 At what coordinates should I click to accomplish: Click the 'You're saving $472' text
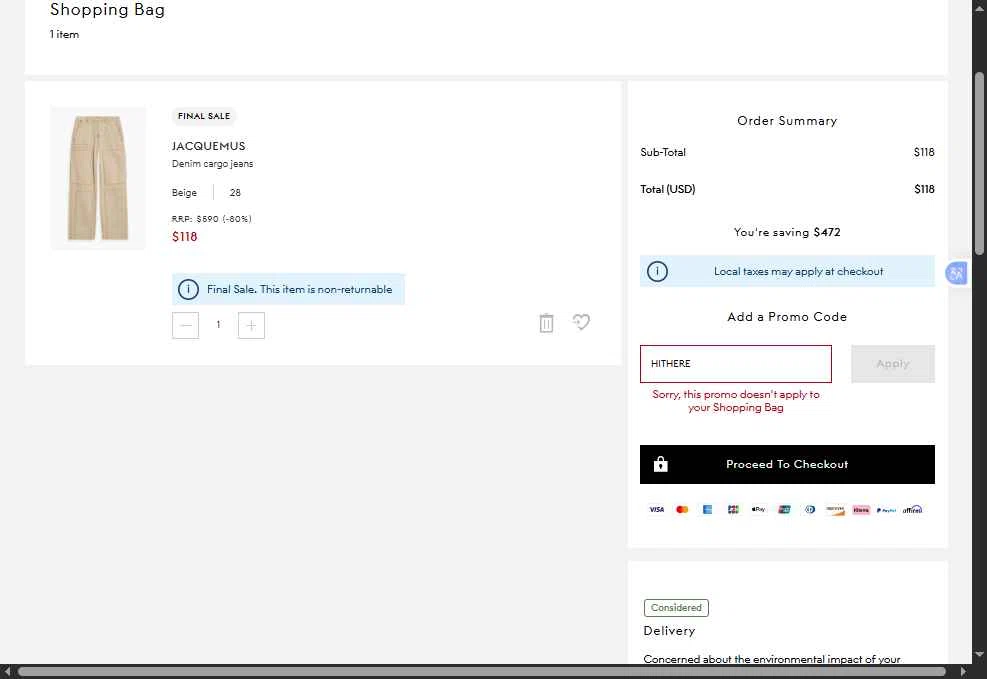787,232
